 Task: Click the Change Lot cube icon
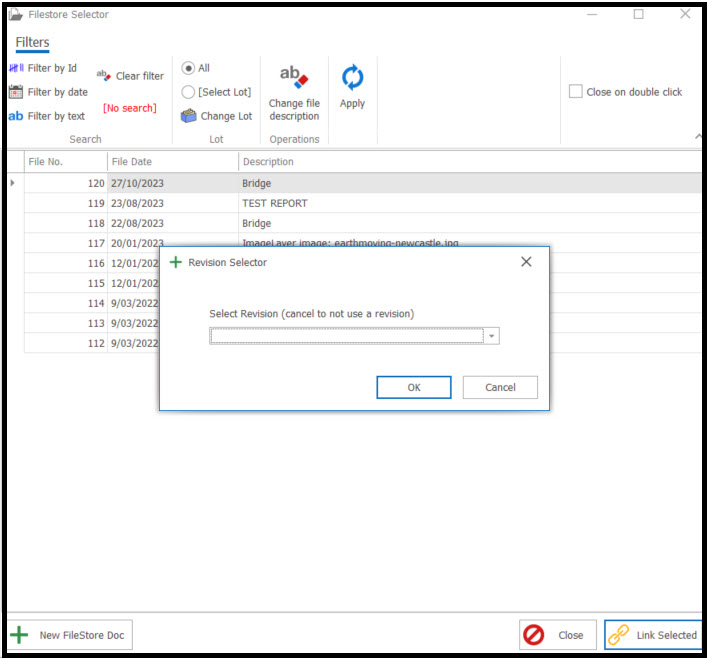(x=188, y=116)
